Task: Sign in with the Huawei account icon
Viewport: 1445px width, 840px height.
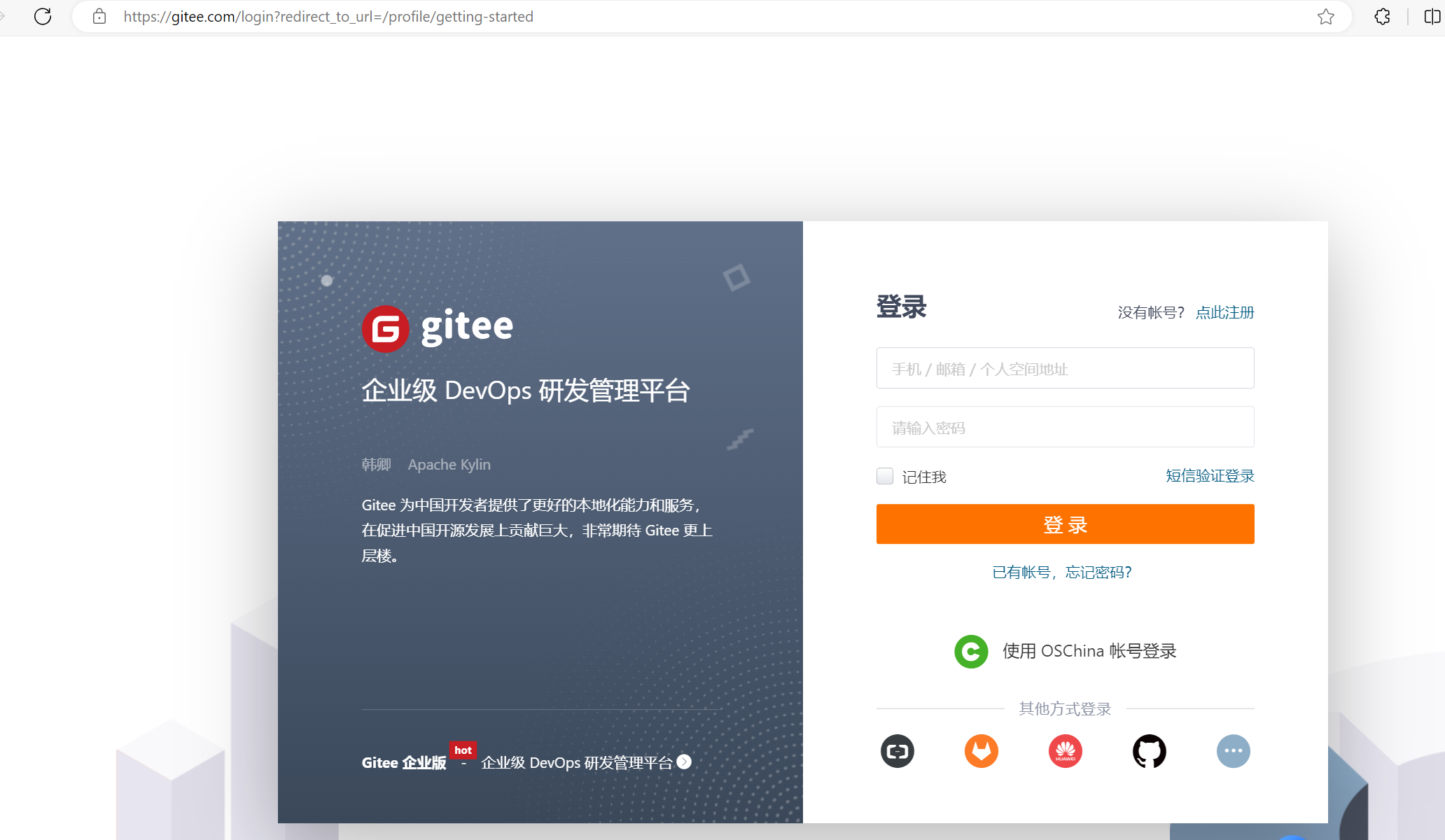Action: click(x=1066, y=751)
